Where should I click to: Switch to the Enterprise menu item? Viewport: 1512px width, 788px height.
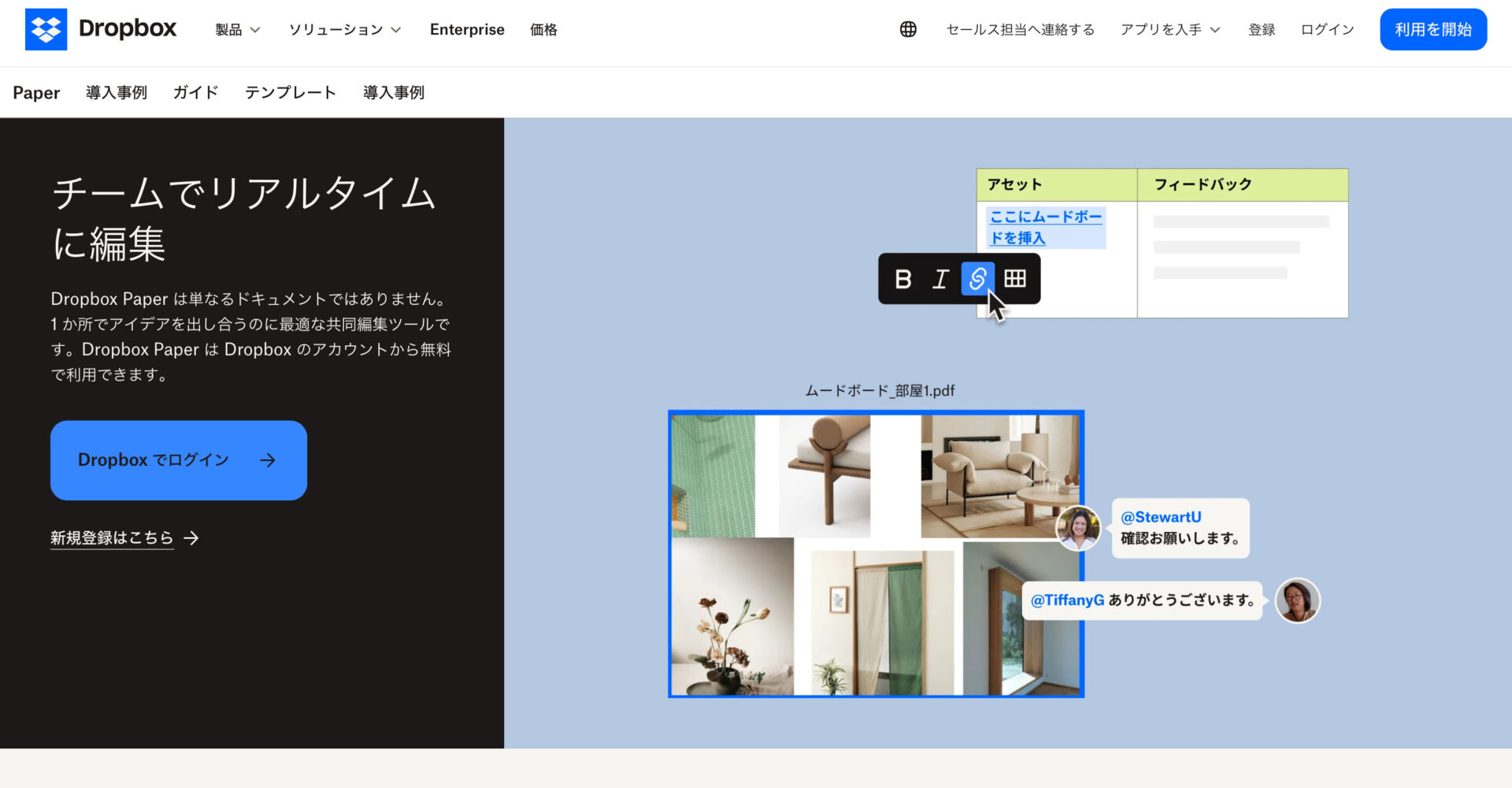[466, 29]
